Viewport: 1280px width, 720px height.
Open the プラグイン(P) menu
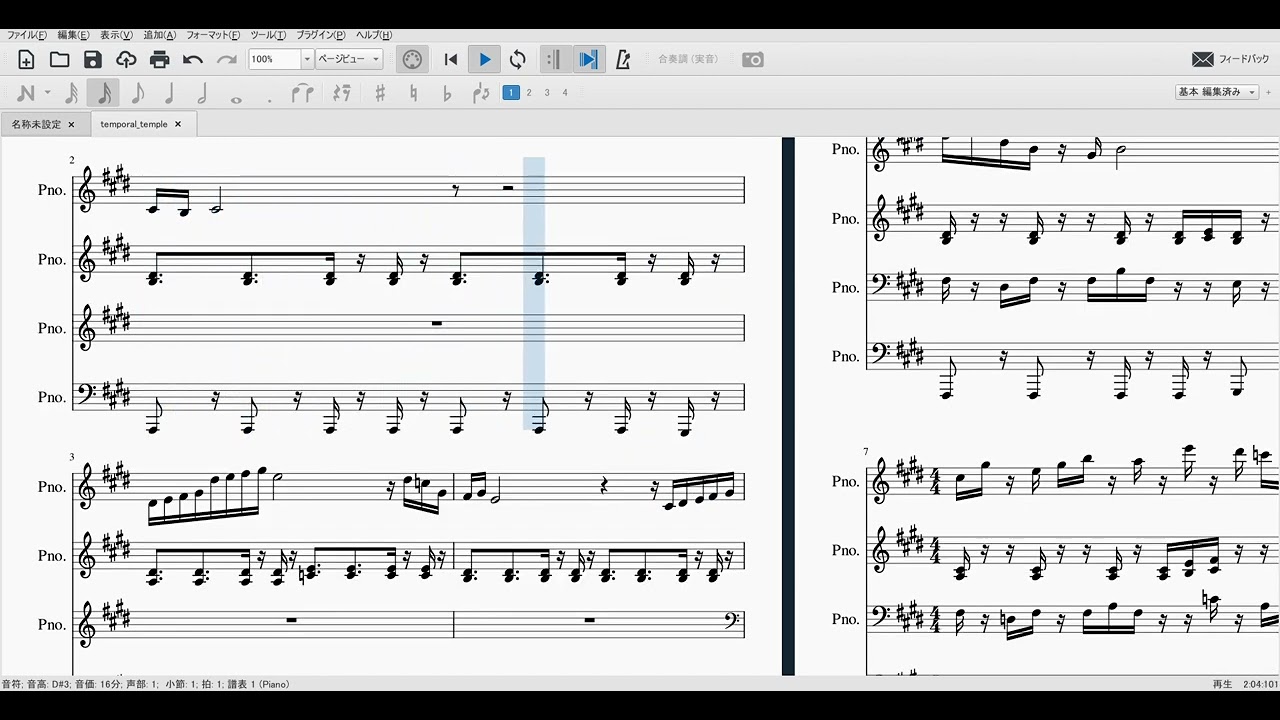pyautogui.click(x=320, y=35)
